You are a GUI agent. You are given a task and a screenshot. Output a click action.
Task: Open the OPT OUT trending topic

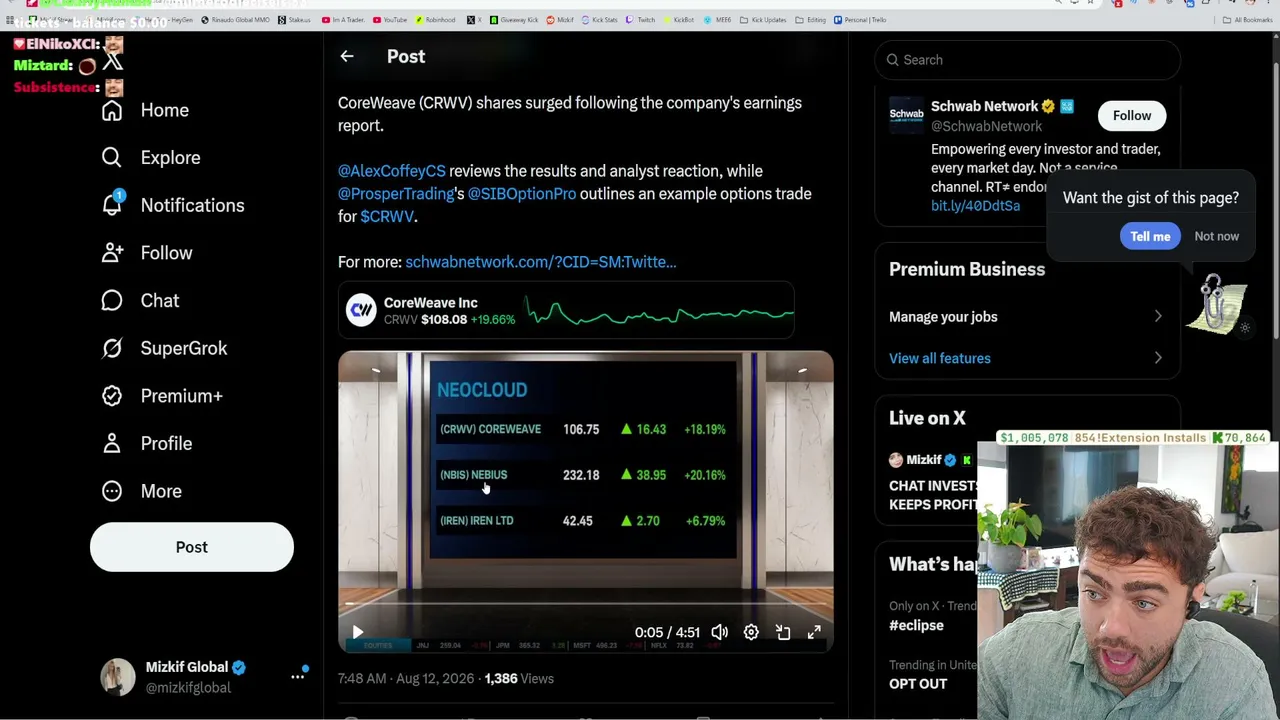point(918,684)
